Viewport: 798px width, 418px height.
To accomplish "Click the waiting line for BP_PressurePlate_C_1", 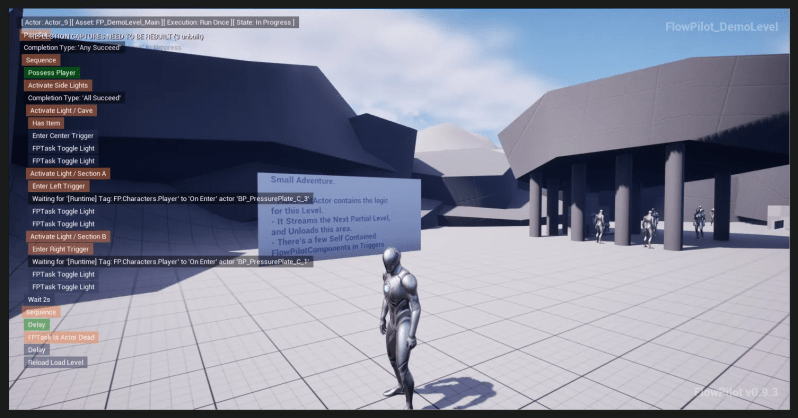I will point(170,262).
